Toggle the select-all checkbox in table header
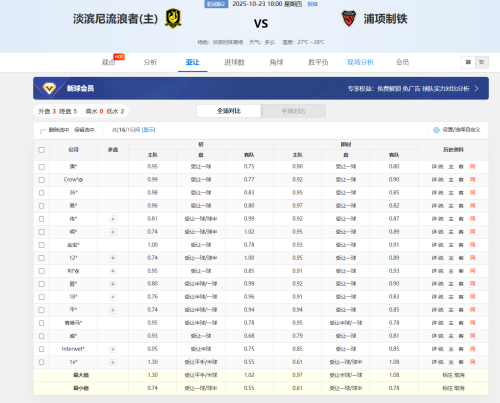500x403 pixels. [42, 150]
